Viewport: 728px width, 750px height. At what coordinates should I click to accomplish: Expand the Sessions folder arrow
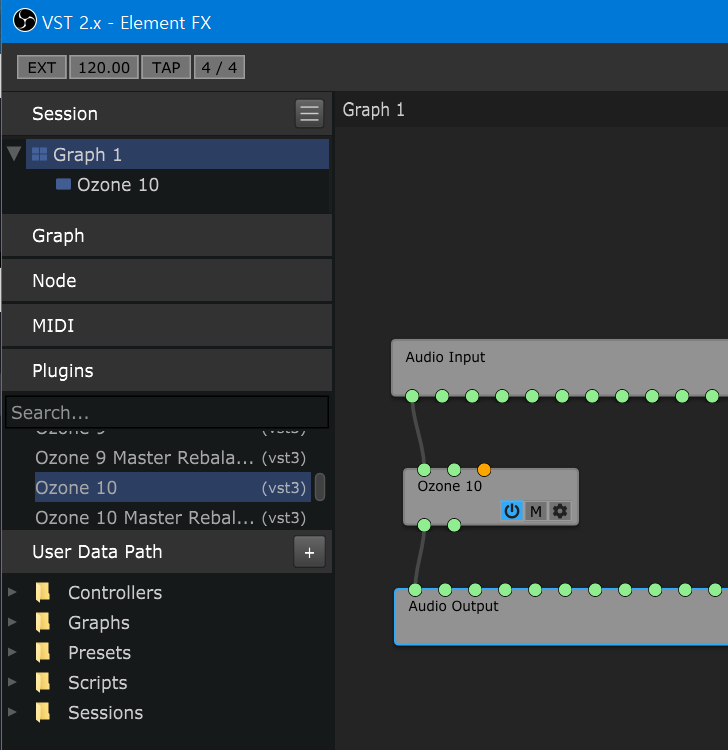pos(12,712)
